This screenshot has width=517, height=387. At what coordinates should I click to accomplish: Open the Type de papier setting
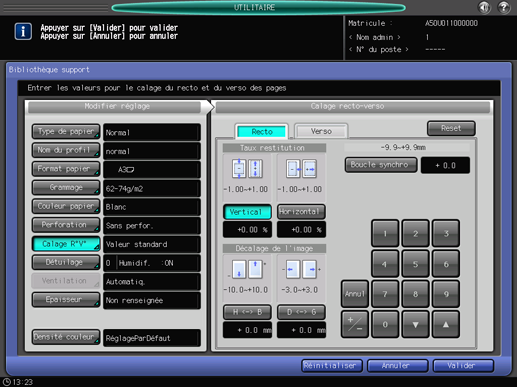[66, 132]
